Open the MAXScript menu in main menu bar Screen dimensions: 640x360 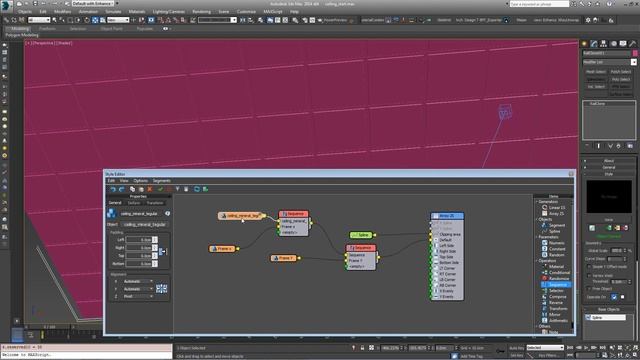point(273,12)
